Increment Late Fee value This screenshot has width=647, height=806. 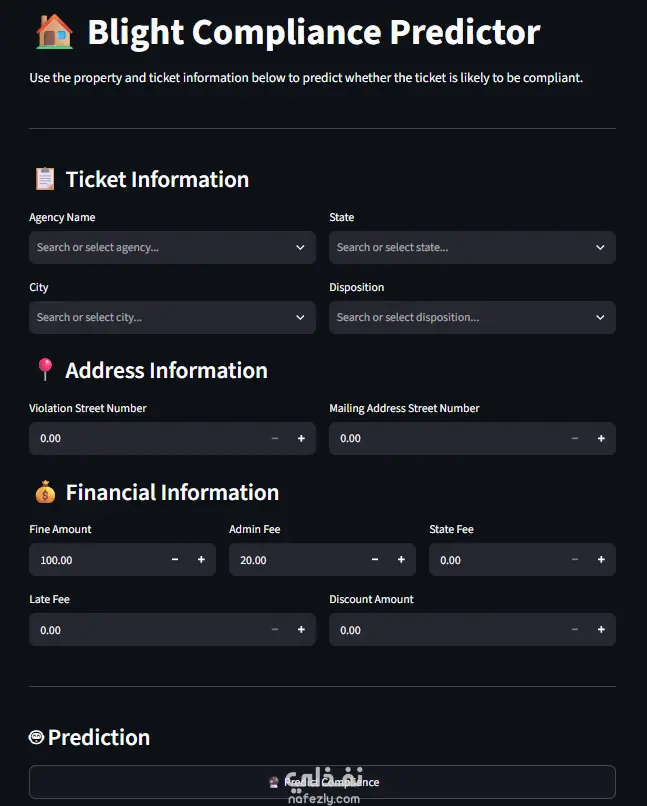point(301,630)
